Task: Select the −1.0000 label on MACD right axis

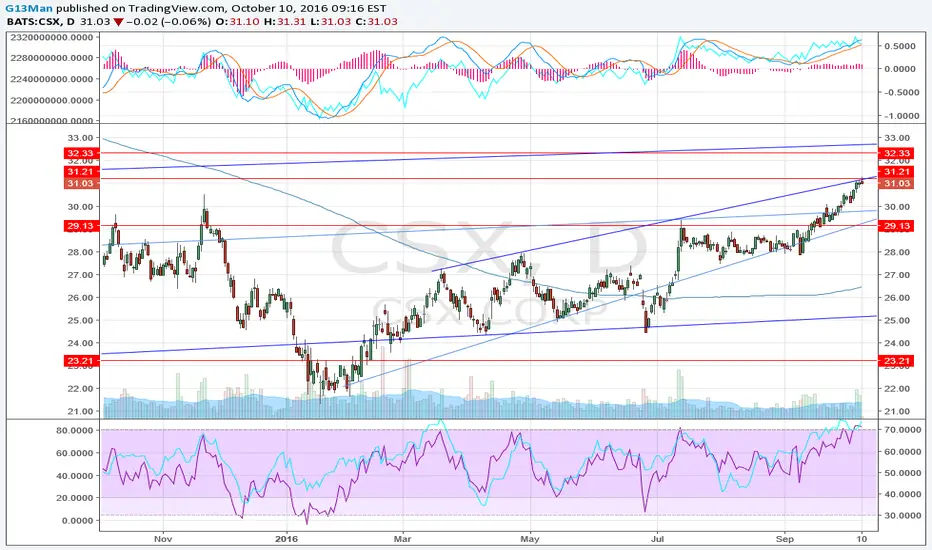Action: [900, 116]
